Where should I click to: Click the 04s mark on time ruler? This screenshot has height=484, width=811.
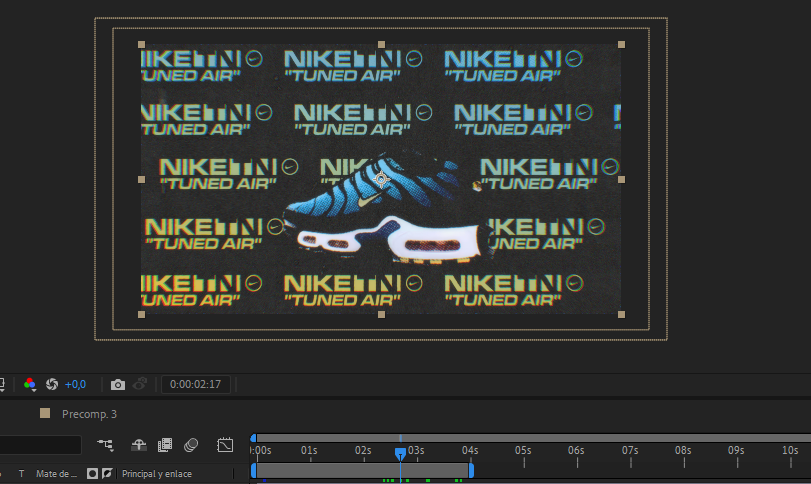pyautogui.click(x=470, y=451)
